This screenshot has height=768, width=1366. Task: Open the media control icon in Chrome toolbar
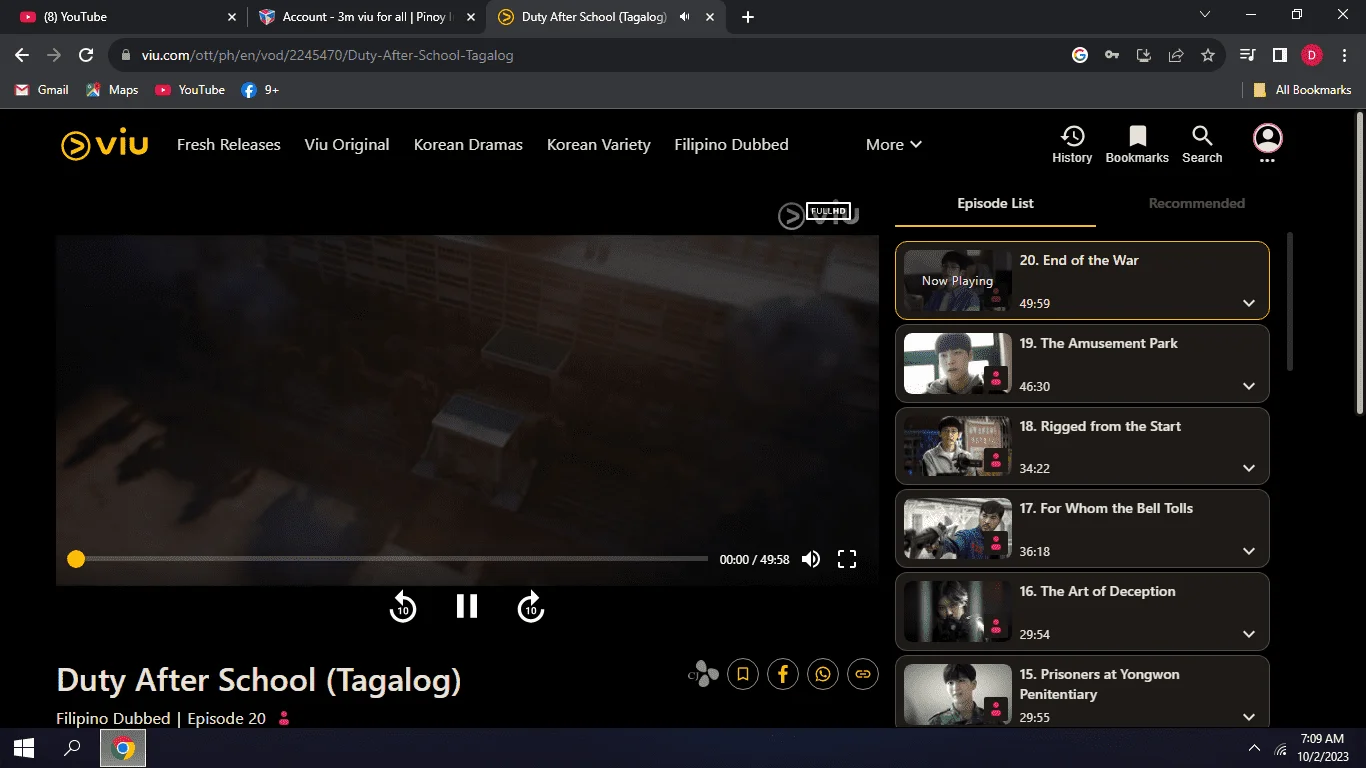point(1248,55)
